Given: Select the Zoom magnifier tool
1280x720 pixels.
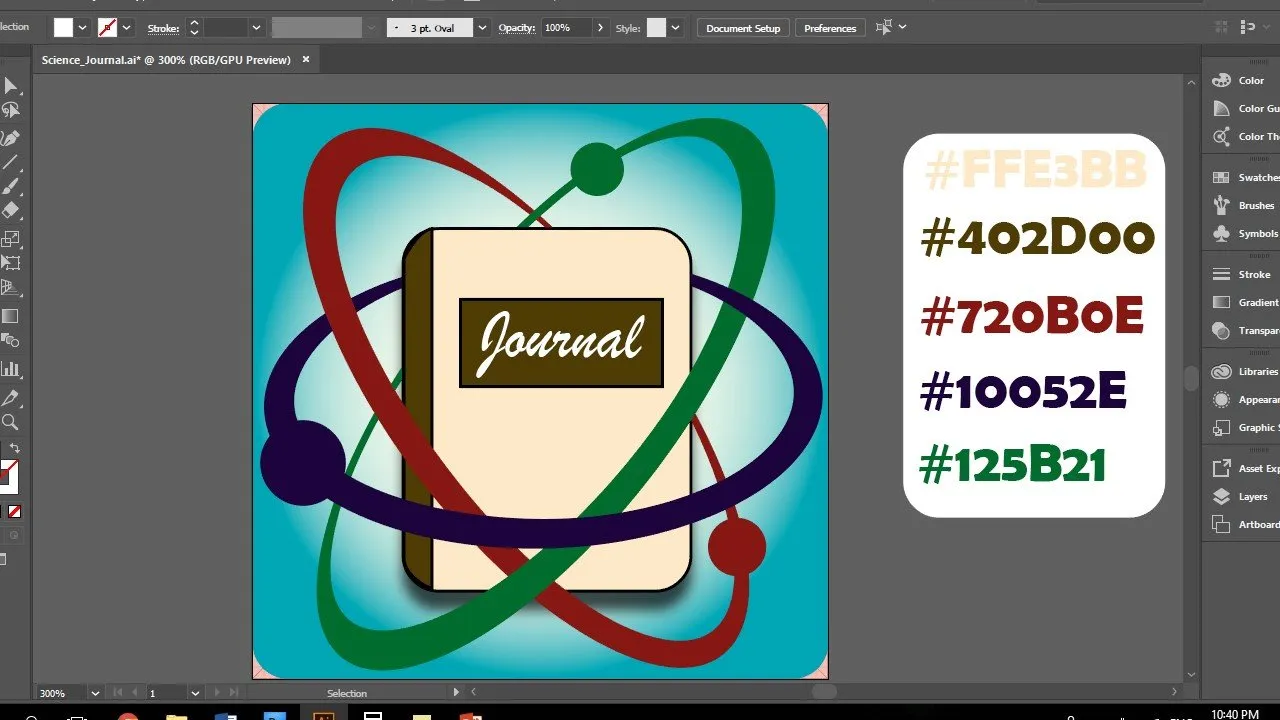Looking at the screenshot, I should pos(10,422).
